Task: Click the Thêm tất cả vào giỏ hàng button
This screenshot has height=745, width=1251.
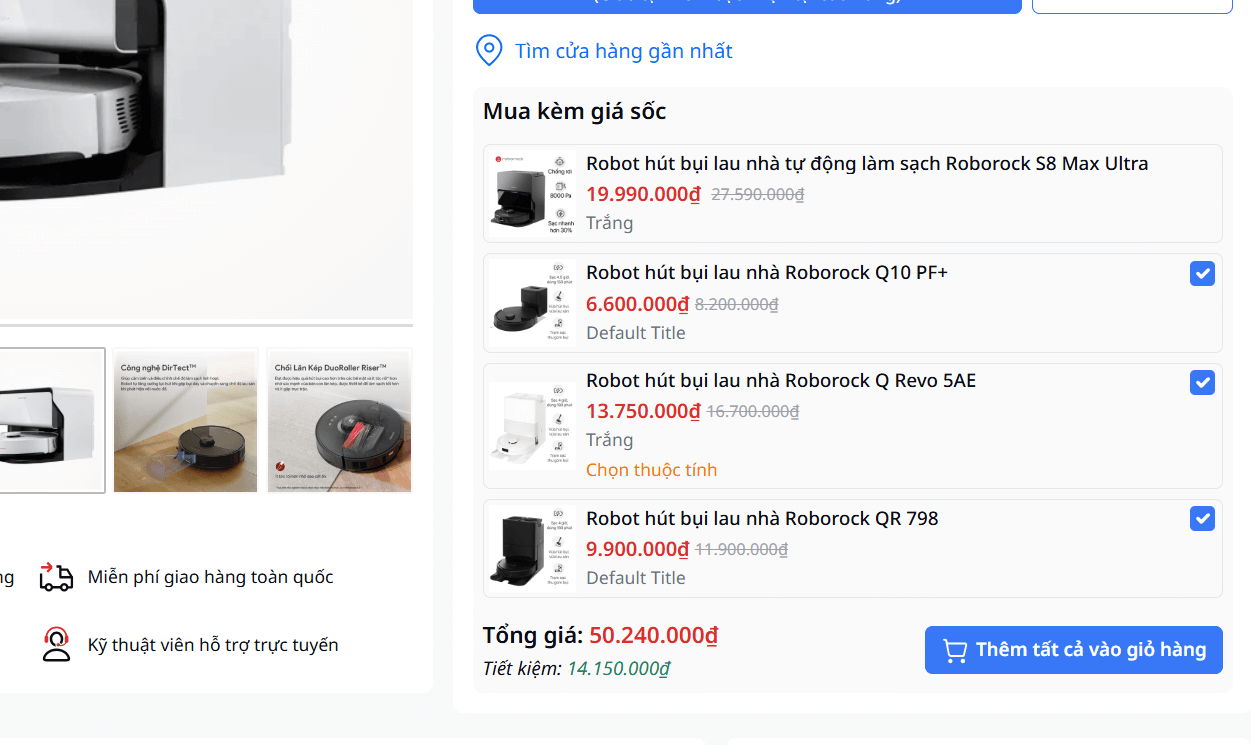Action: click(x=1073, y=649)
